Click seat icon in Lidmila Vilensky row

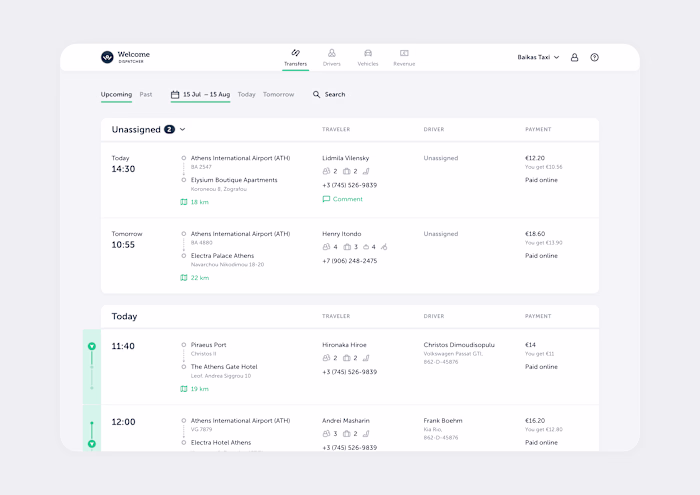tap(366, 171)
